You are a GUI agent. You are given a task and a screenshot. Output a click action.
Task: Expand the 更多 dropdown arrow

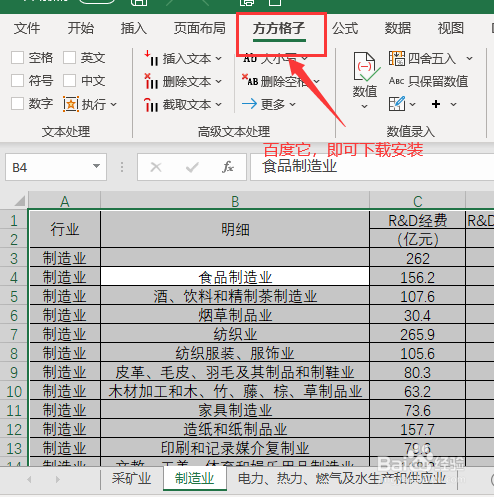pyautogui.click(x=292, y=105)
